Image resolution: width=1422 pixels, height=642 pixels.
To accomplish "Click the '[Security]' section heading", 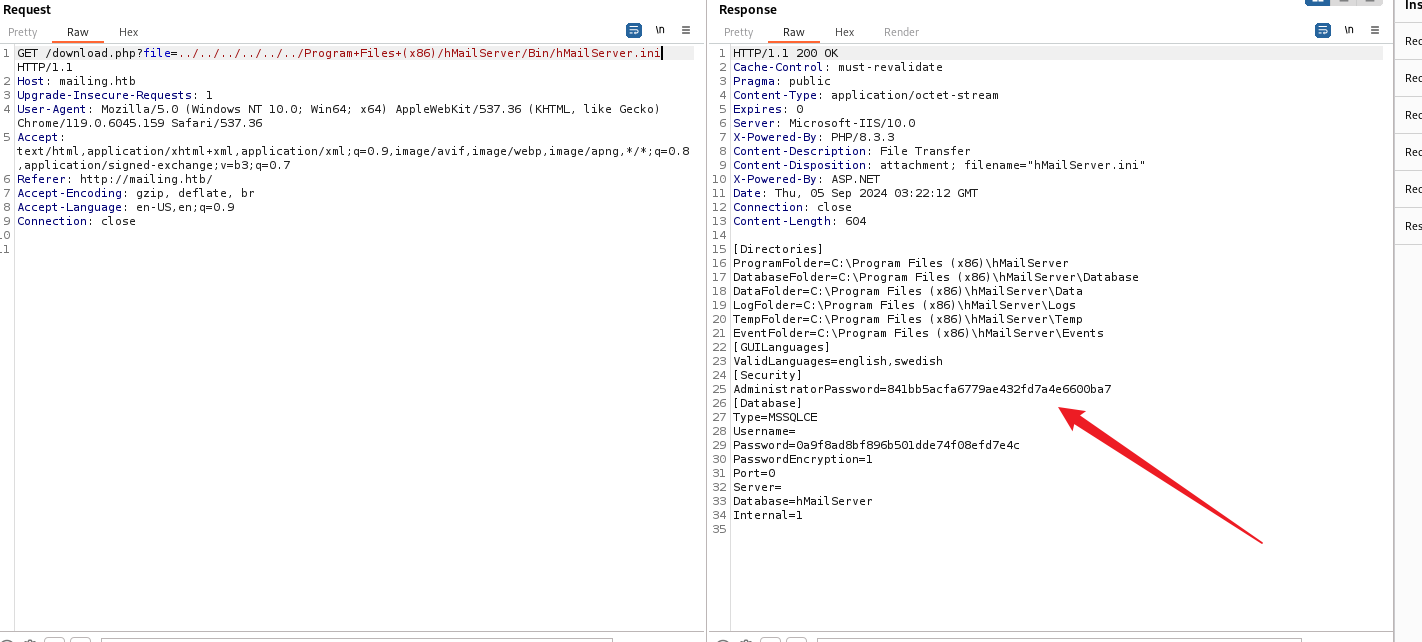I will (768, 375).
